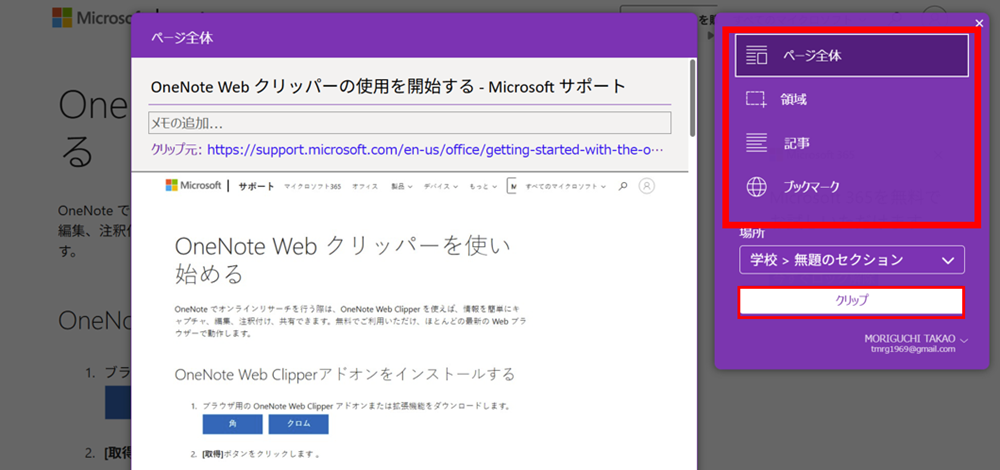The width and height of the screenshot is (1000, 470).
Task: Click the dashed region selection icon
Action: click(x=756, y=99)
